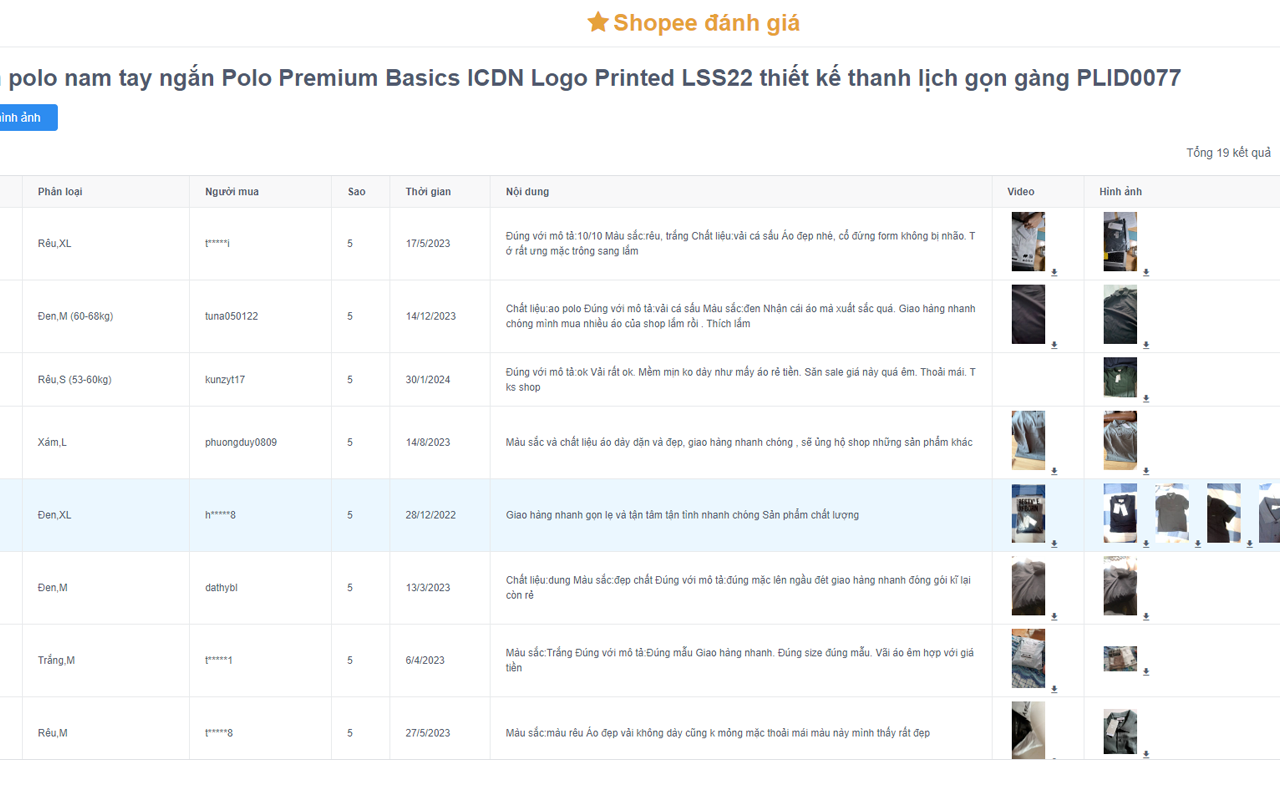1280x800 pixels.
Task: Click the date 13/3/2023
Action: (428, 588)
